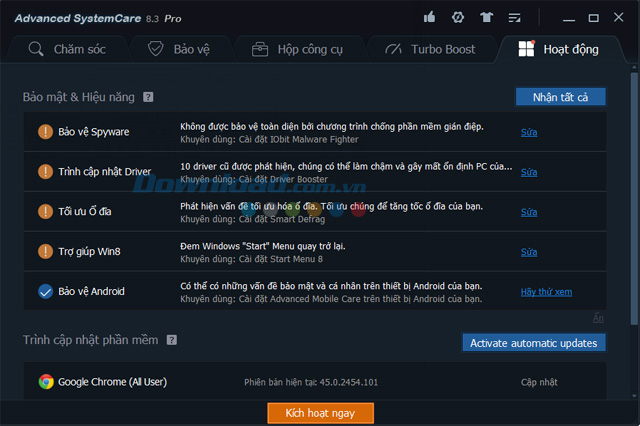Screen dimensions: 640x426
Task: Click the Google Chrome icon
Action: coord(46,382)
